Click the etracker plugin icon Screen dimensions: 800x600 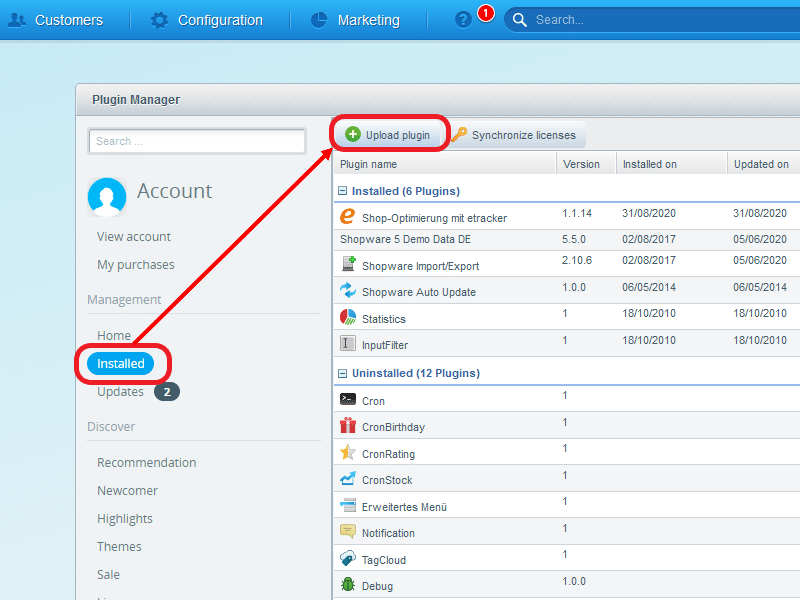tap(347, 216)
